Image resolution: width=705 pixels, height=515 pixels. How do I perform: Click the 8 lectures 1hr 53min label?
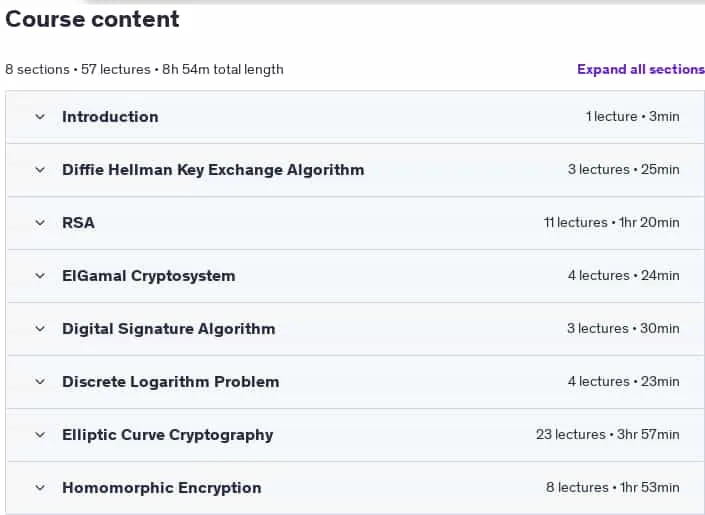click(x=613, y=488)
